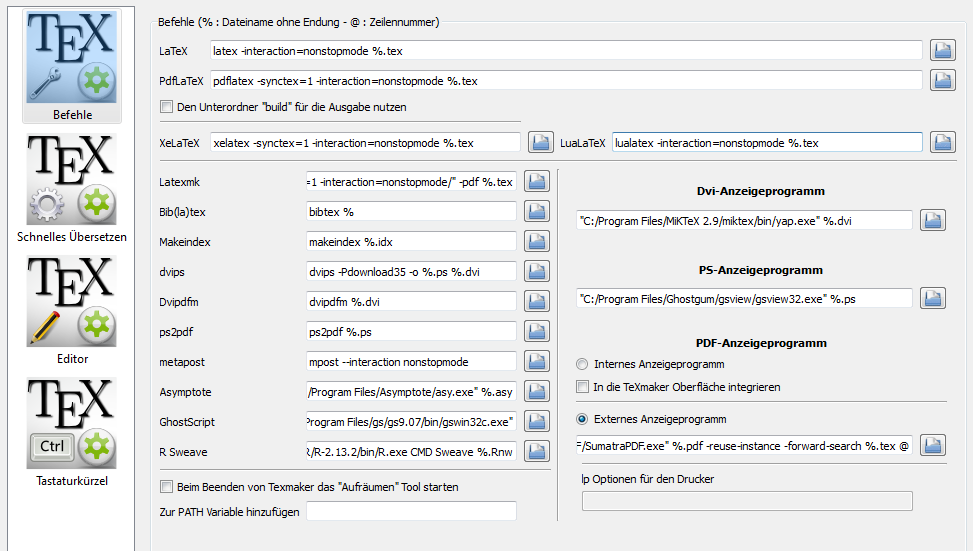Select the Editor settings page icon
The image size is (973, 551).
(72, 305)
